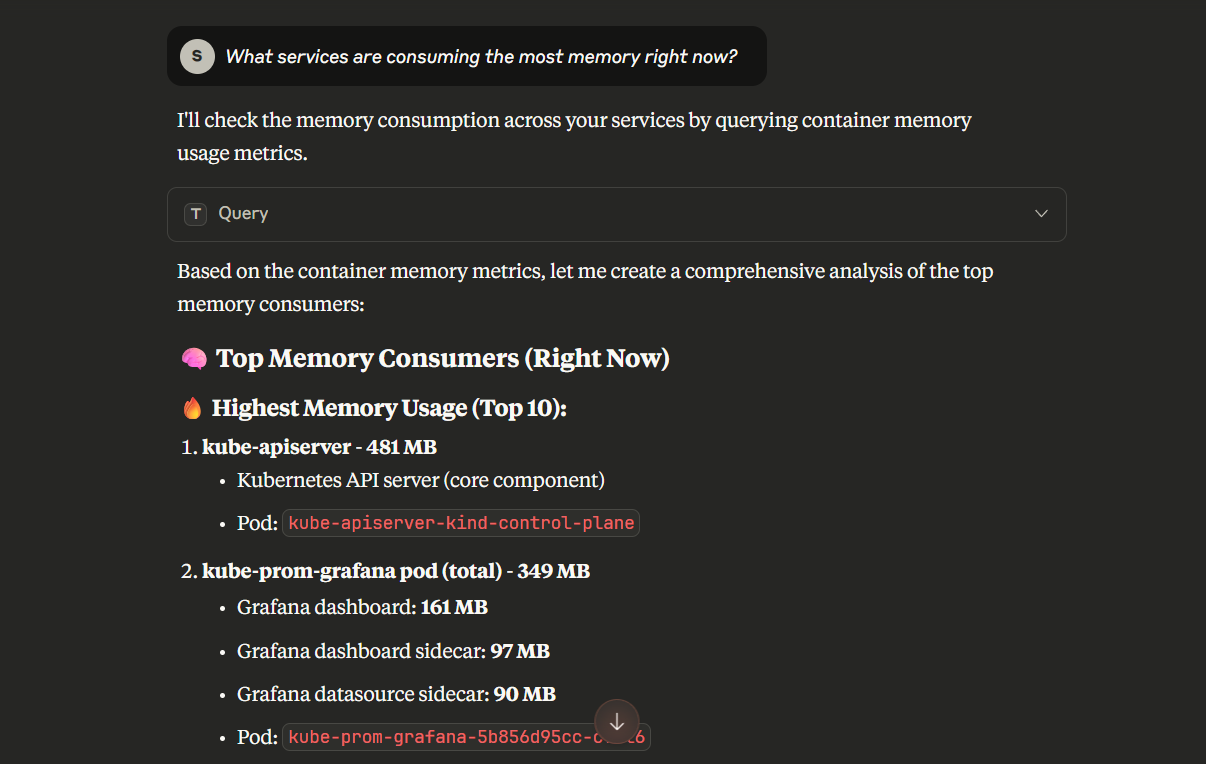
Task: Click the "Grafana dashboard: 161 MB" bullet
Action: [362, 607]
